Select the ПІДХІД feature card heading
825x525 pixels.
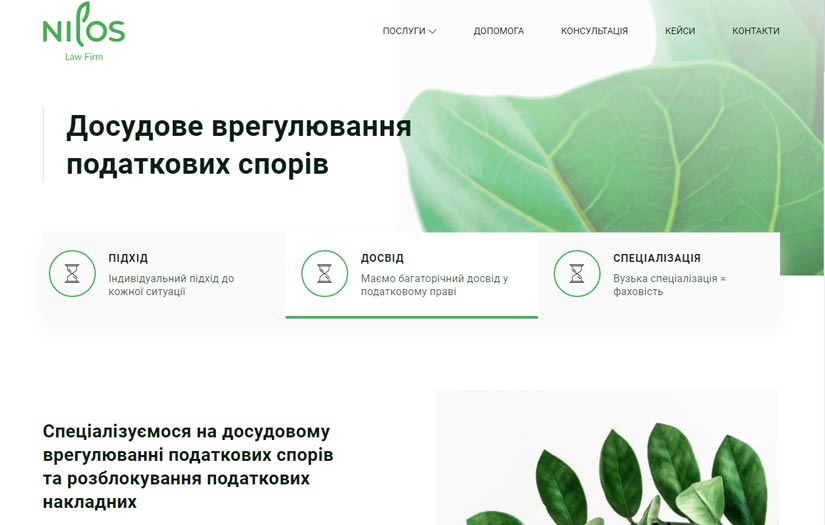(128, 258)
